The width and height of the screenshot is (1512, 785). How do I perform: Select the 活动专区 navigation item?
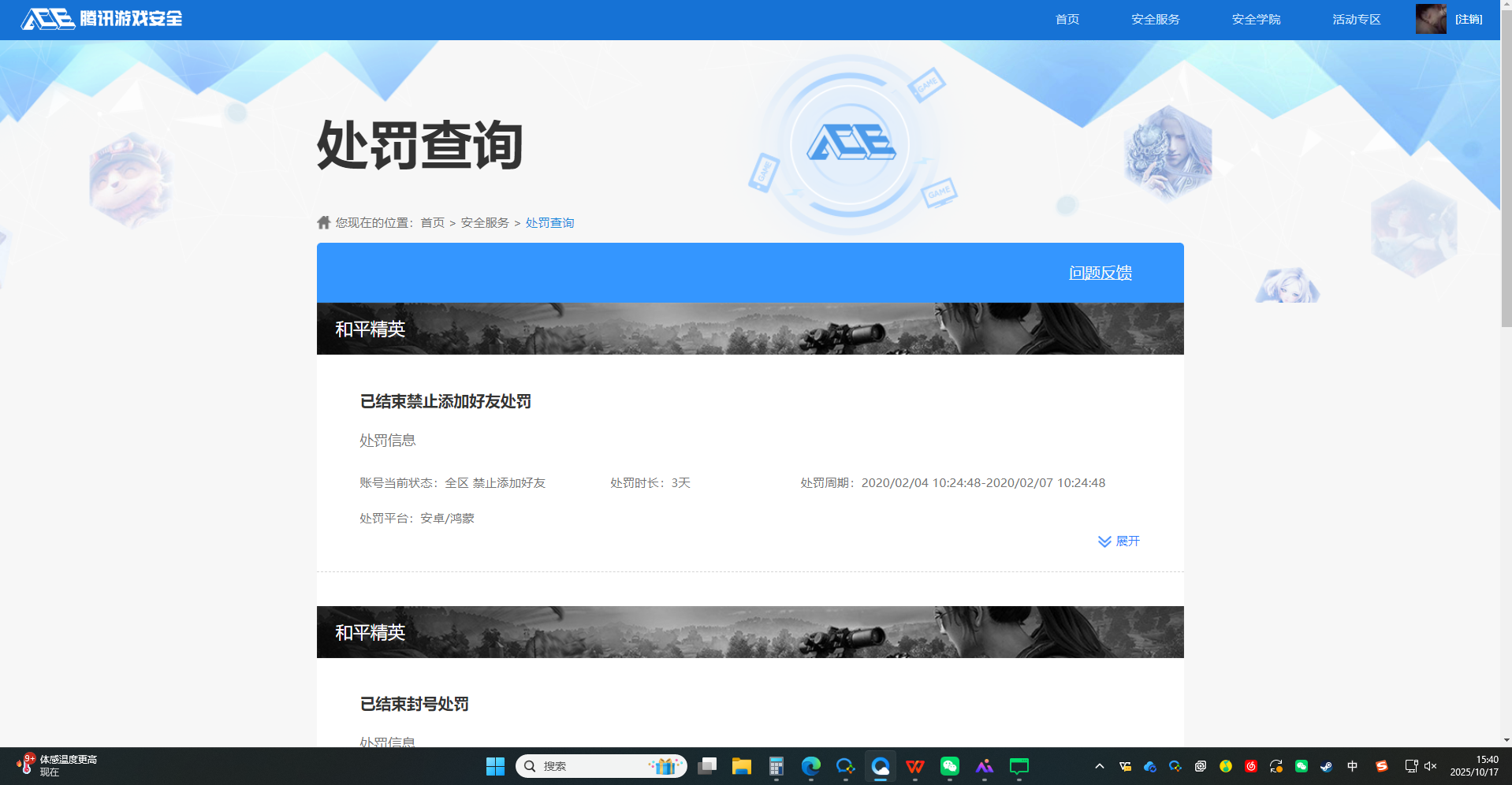[1356, 18]
